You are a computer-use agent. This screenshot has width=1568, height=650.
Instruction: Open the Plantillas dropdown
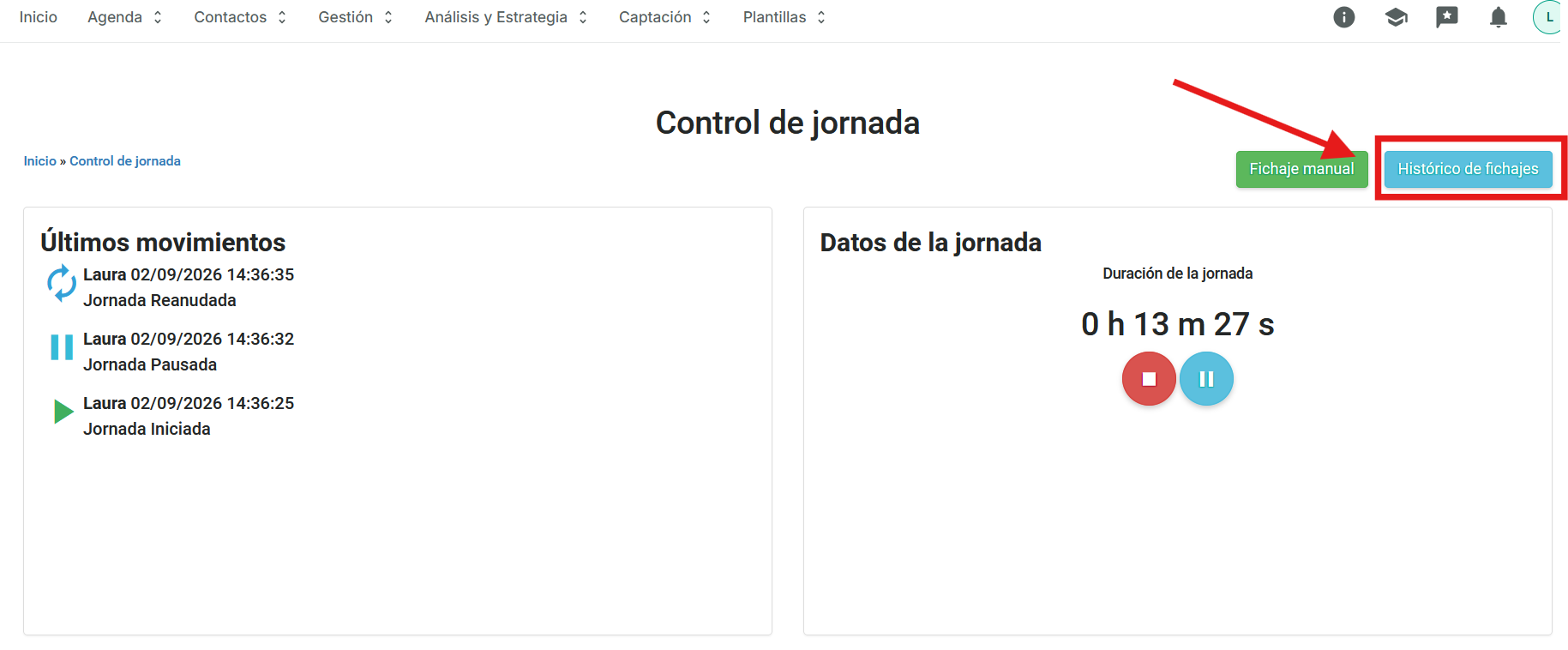(784, 17)
